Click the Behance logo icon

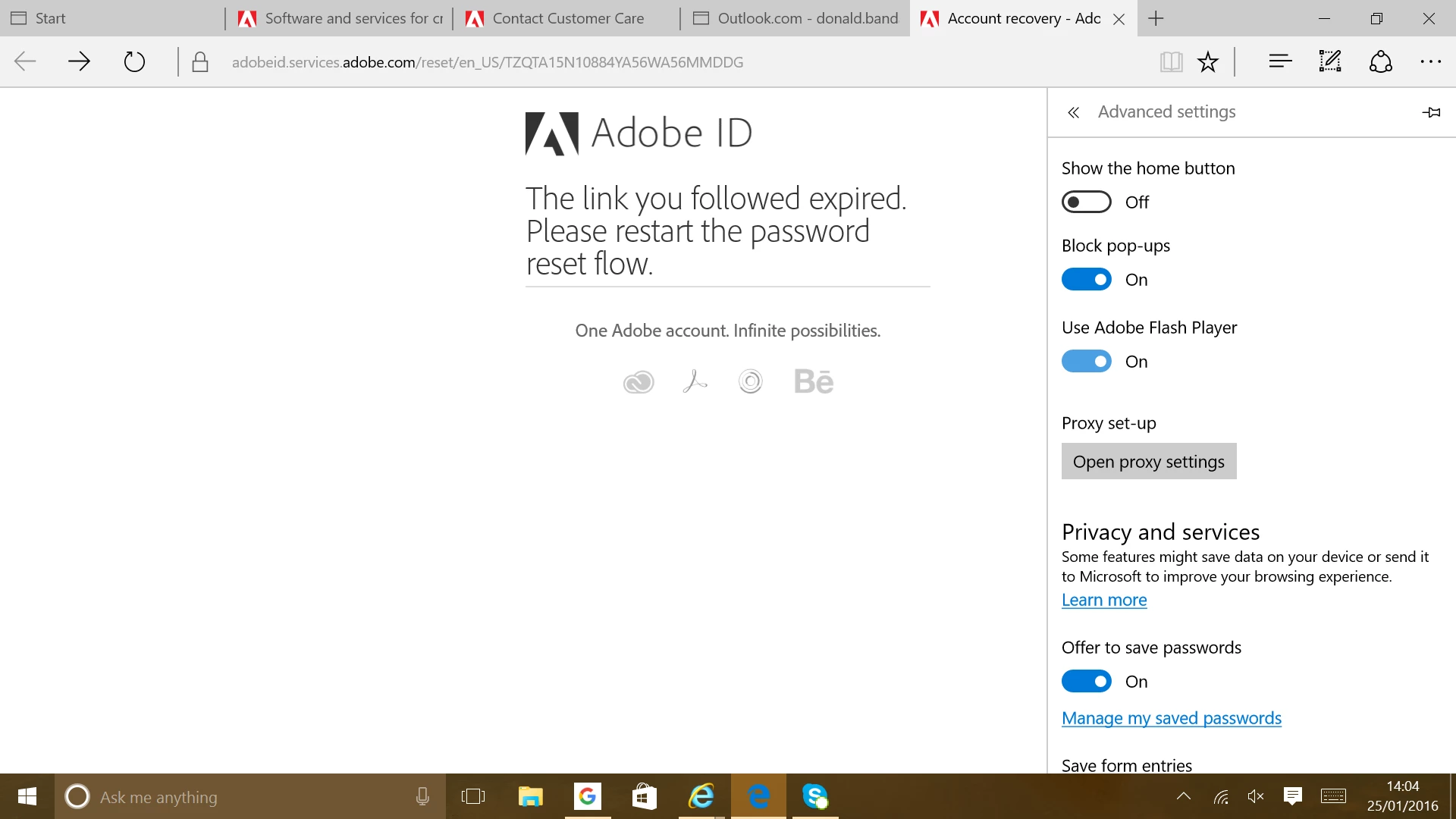[814, 381]
